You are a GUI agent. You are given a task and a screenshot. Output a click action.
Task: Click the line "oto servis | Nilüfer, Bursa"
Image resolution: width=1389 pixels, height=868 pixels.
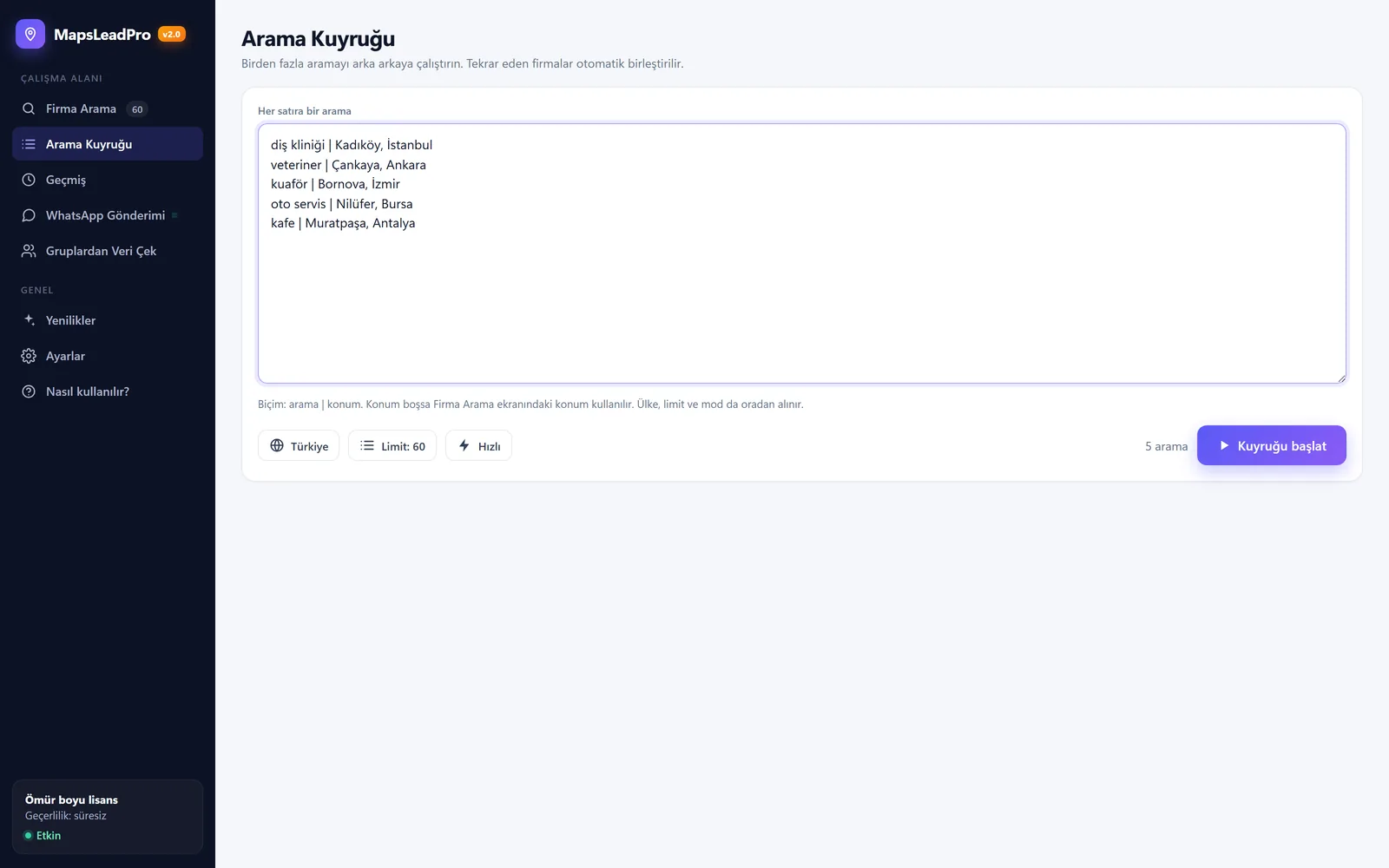pyautogui.click(x=341, y=204)
